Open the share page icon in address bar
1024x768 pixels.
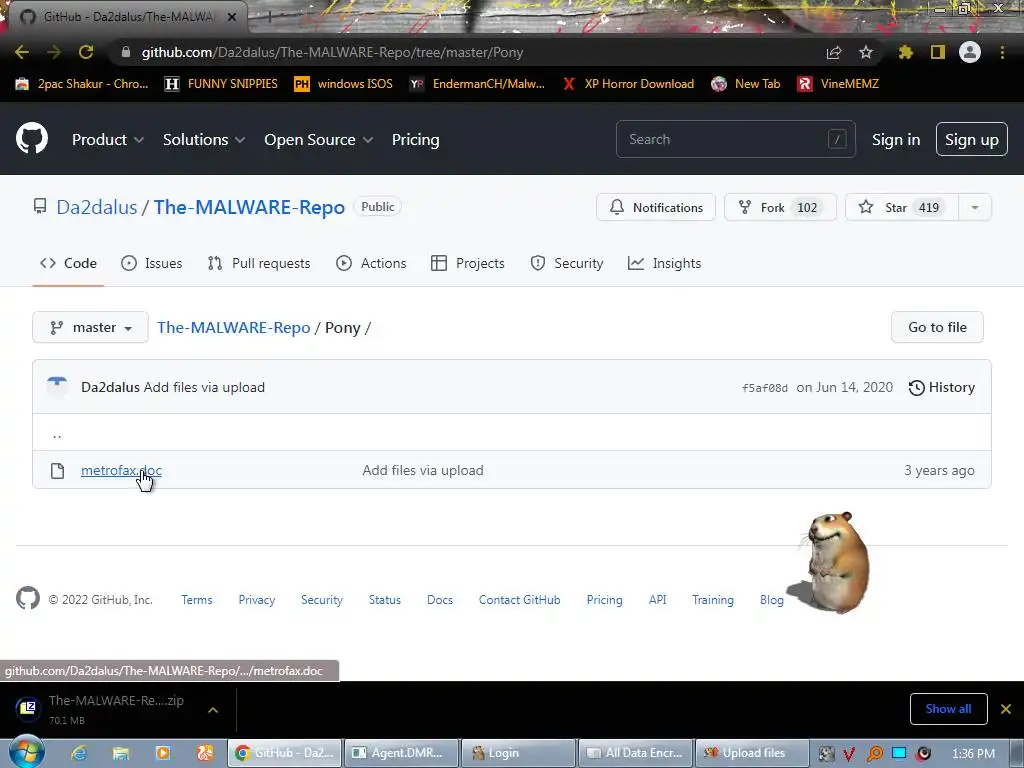pos(834,52)
